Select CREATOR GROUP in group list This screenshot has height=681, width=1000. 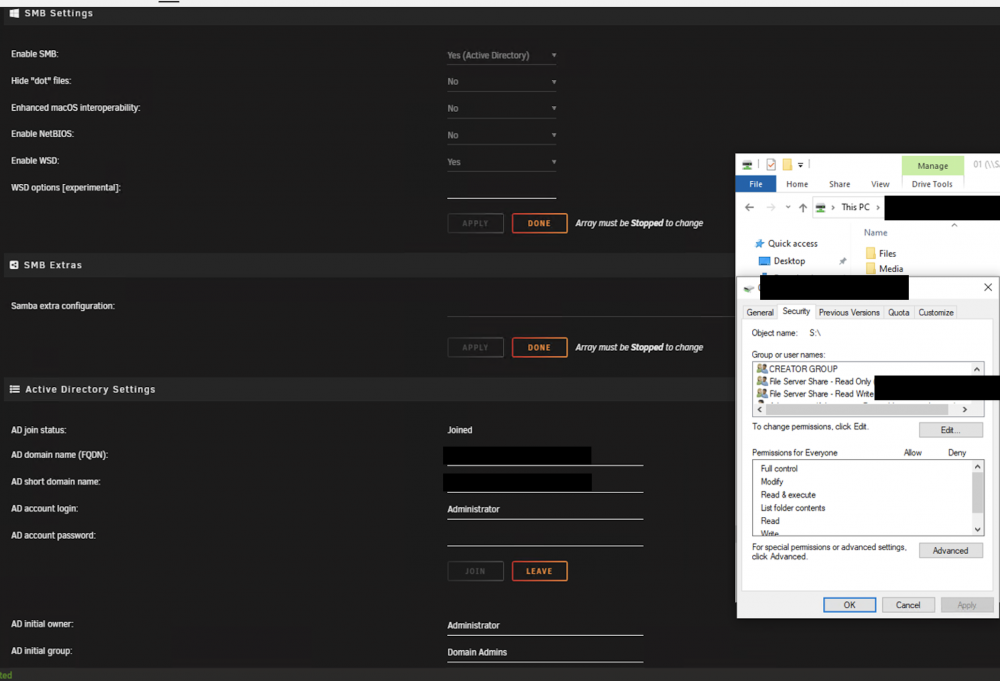803,369
